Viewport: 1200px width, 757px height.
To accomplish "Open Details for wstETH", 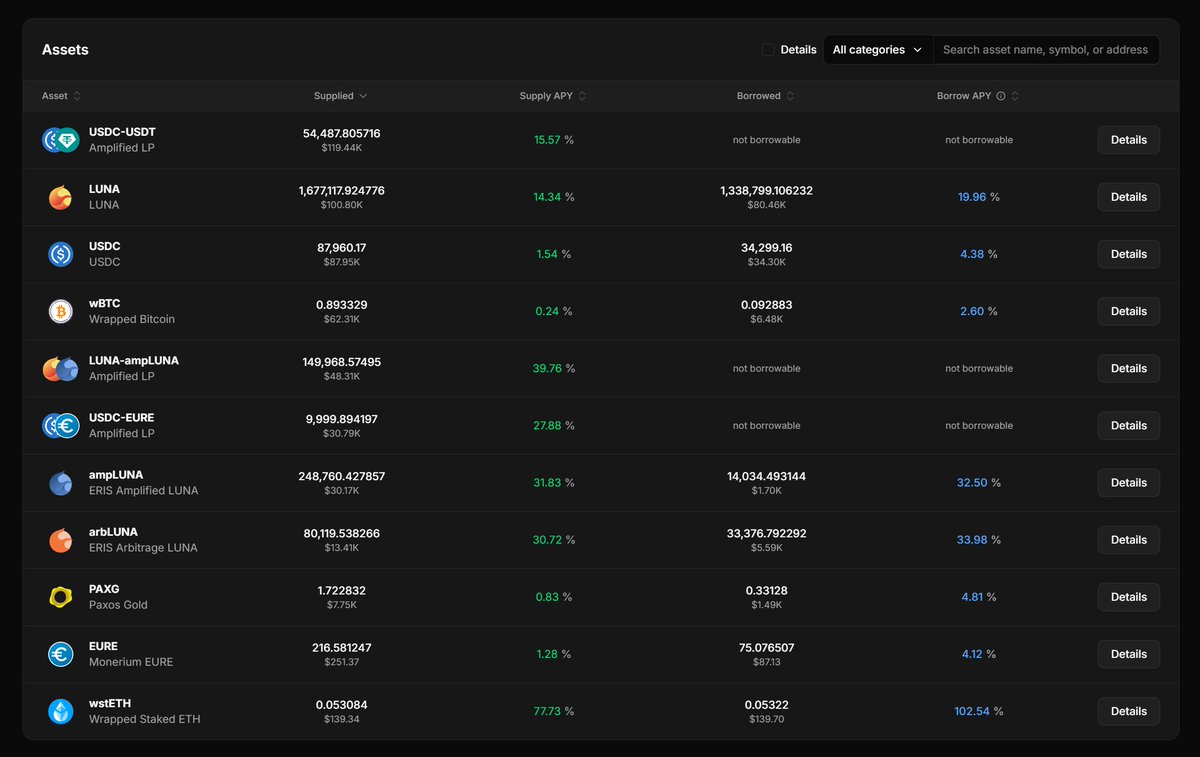I will pos(1128,711).
